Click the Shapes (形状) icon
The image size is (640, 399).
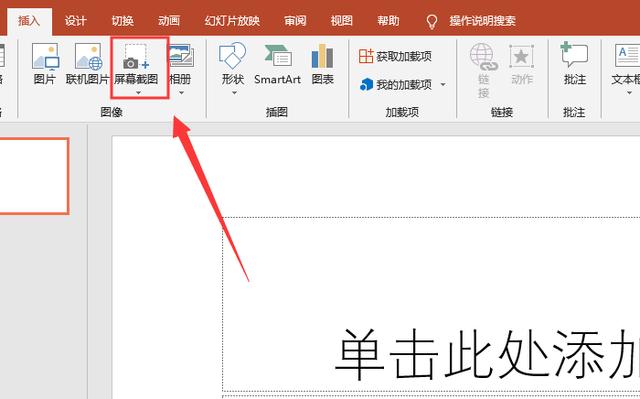(233, 56)
